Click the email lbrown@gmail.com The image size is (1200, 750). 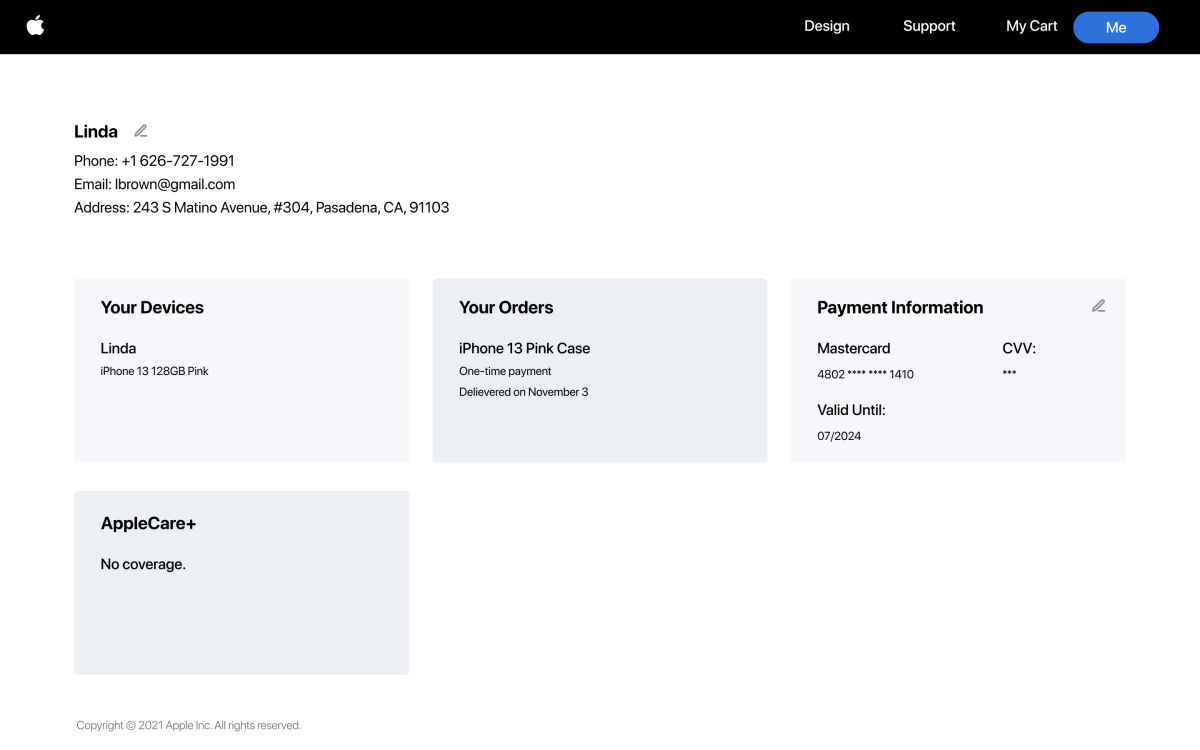(175, 184)
